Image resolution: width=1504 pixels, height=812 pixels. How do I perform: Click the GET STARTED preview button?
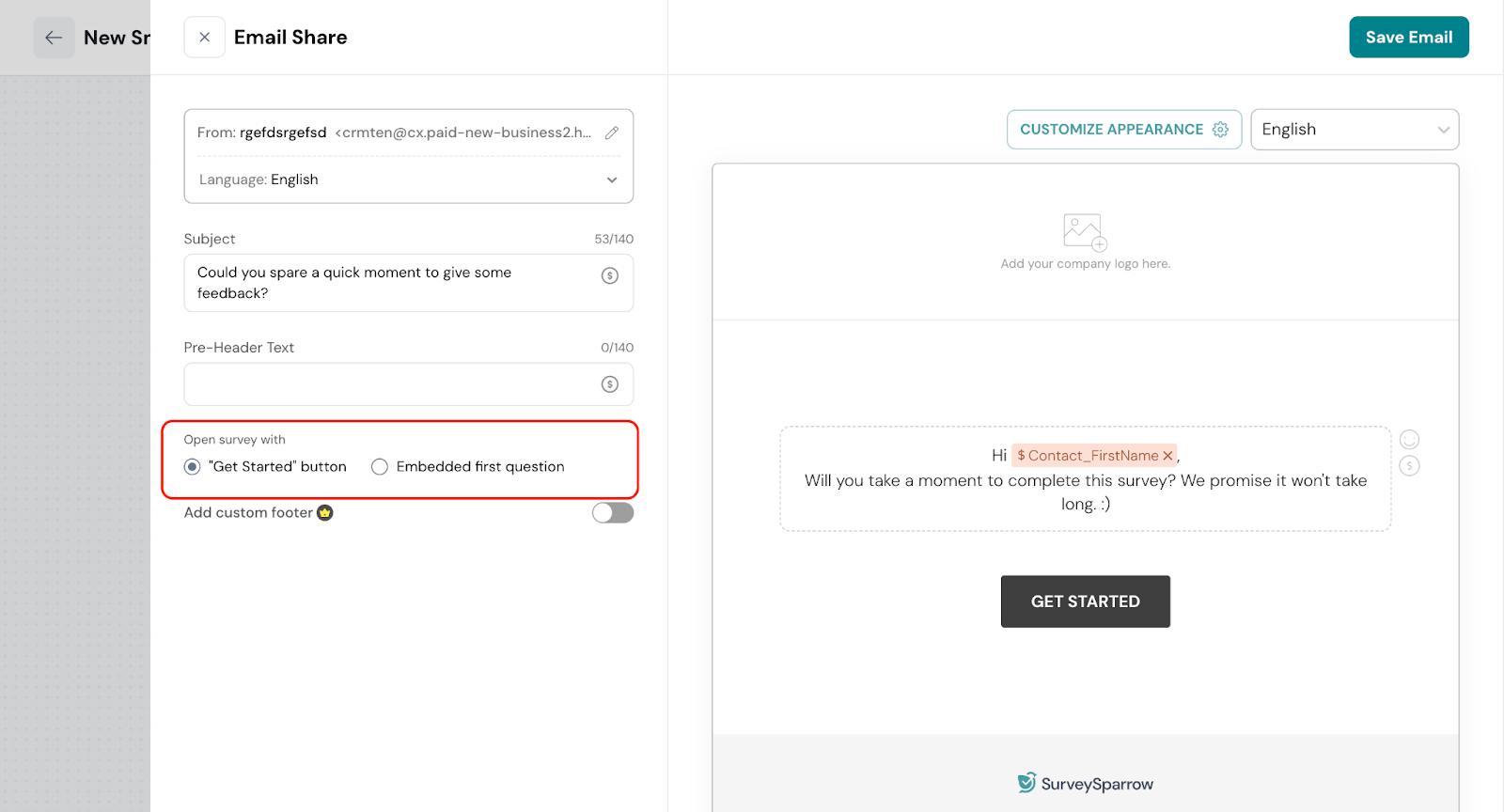click(1085, 601)
